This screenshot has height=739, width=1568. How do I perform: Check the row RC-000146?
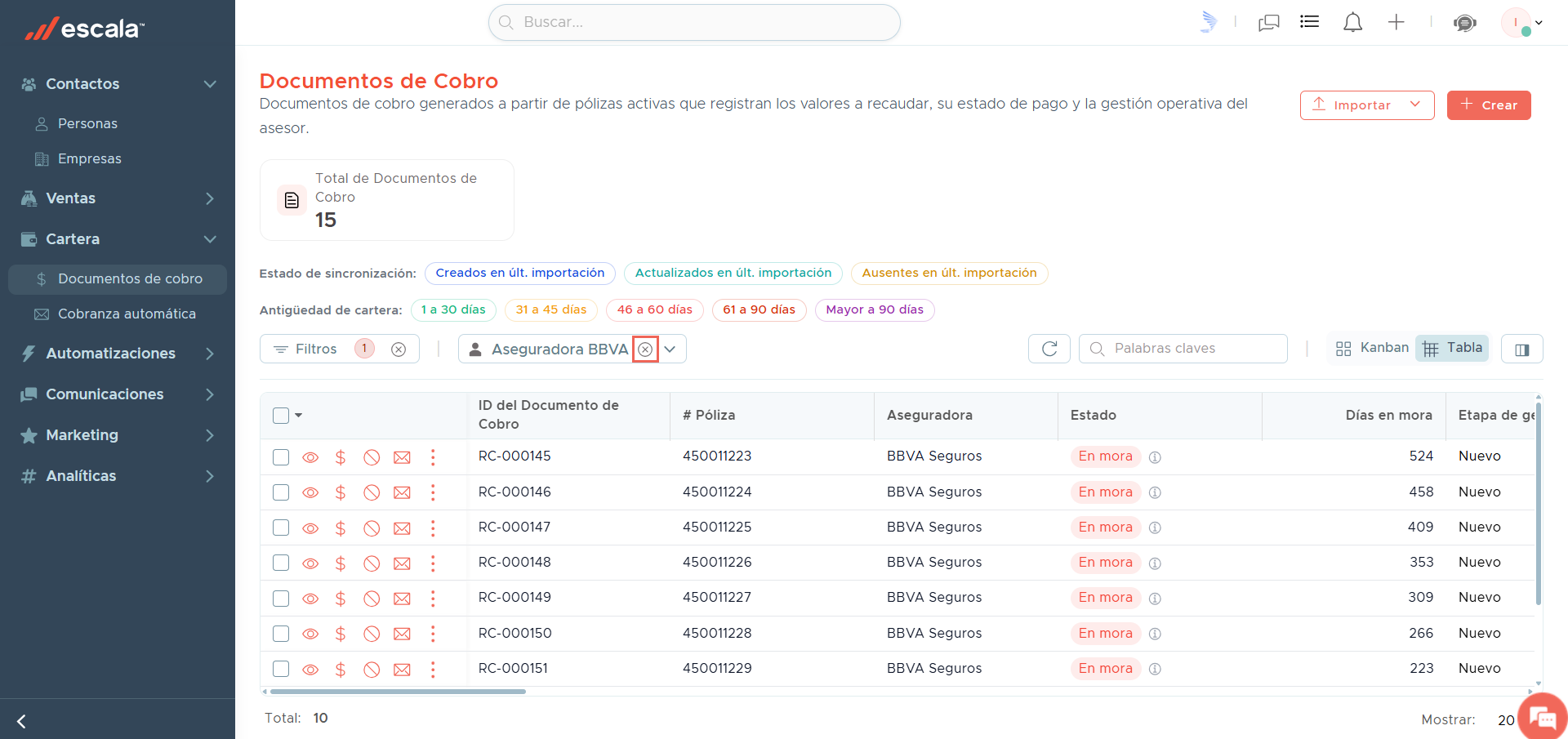pos(281,492)
